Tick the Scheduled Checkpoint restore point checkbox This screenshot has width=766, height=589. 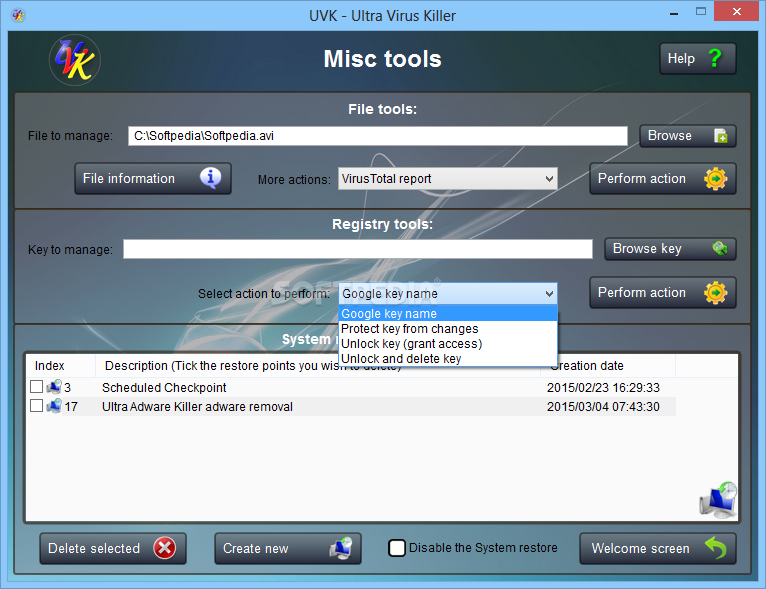[x=36, y=387]
